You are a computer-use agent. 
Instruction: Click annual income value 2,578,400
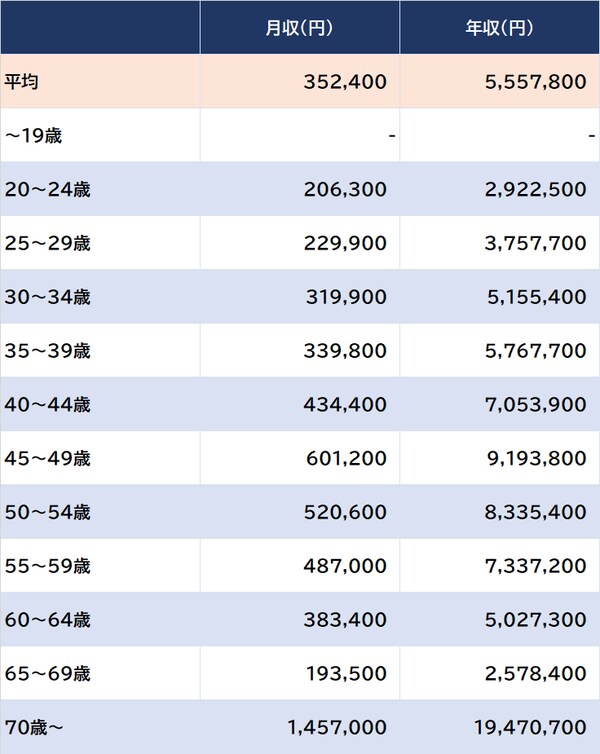coord(534,674)
